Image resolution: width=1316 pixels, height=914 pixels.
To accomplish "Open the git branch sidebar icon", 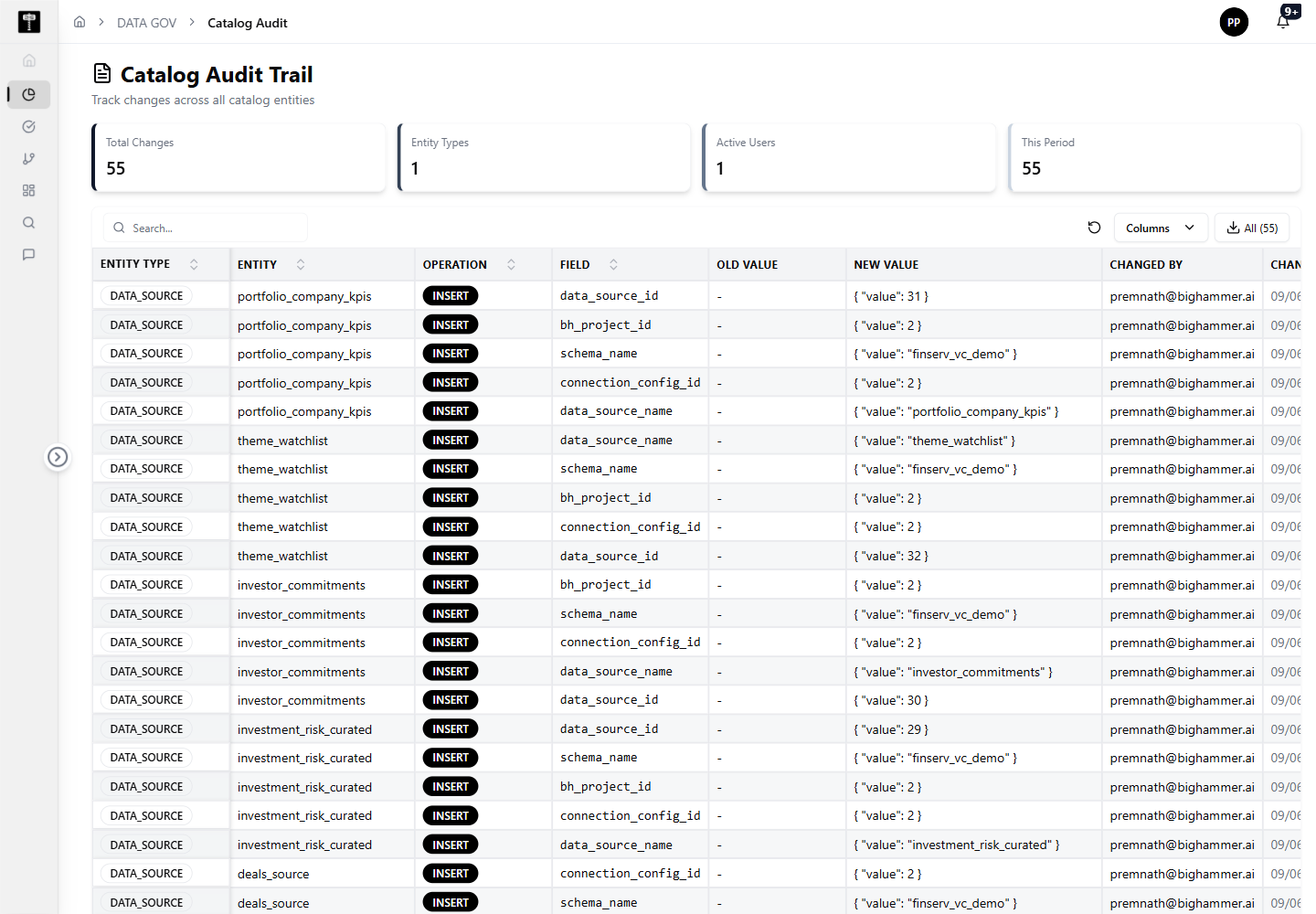I will pos(29,159).
